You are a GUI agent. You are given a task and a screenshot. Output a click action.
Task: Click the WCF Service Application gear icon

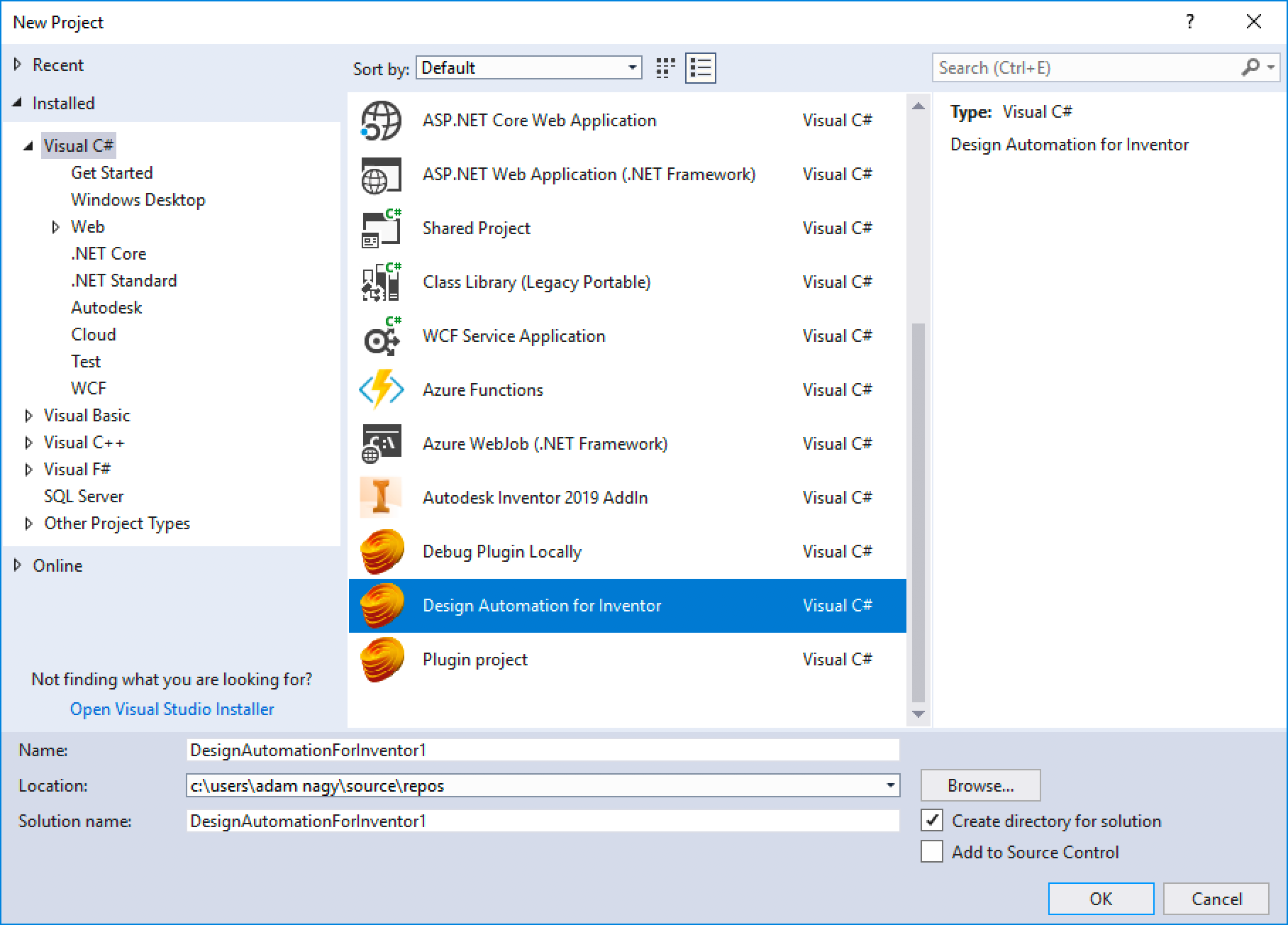click(382, 336)
